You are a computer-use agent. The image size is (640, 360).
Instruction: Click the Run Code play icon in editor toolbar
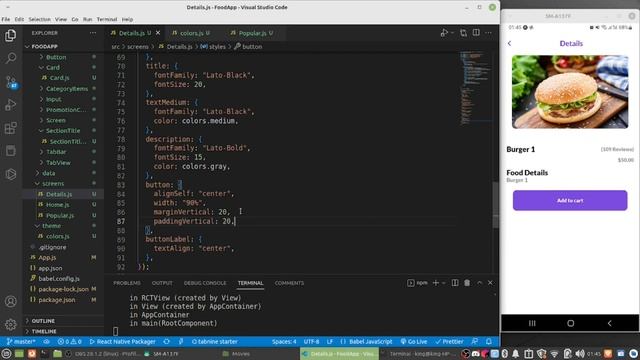(444, 33)
